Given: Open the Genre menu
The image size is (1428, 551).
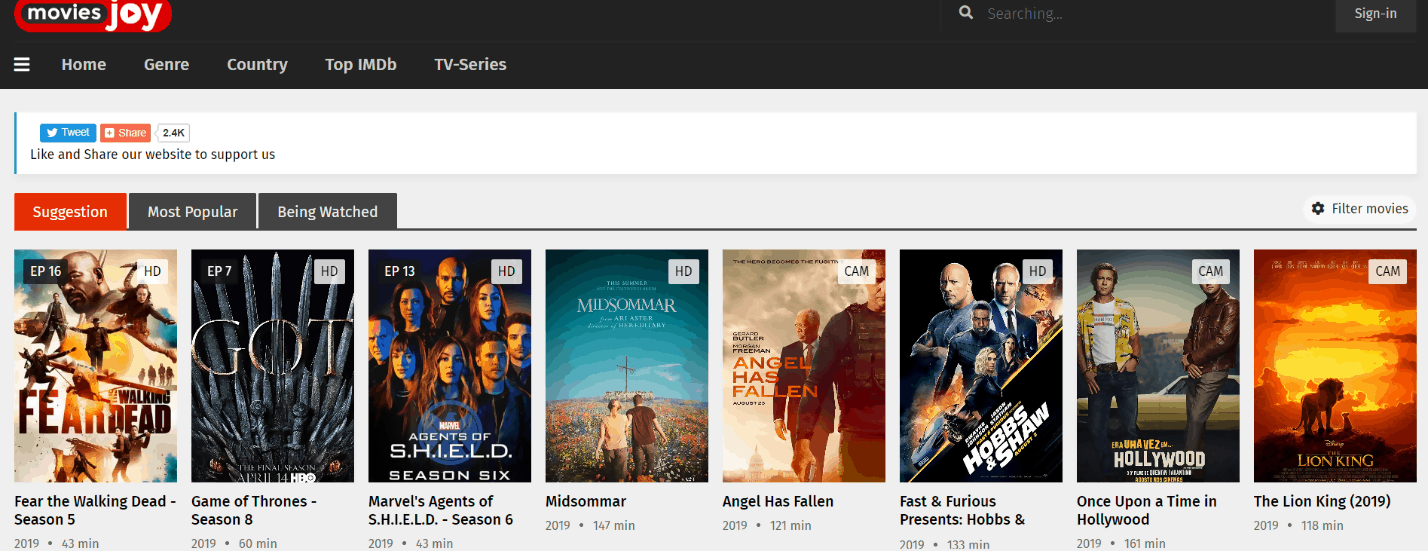Looking at the screenshot, I should 166,64.
